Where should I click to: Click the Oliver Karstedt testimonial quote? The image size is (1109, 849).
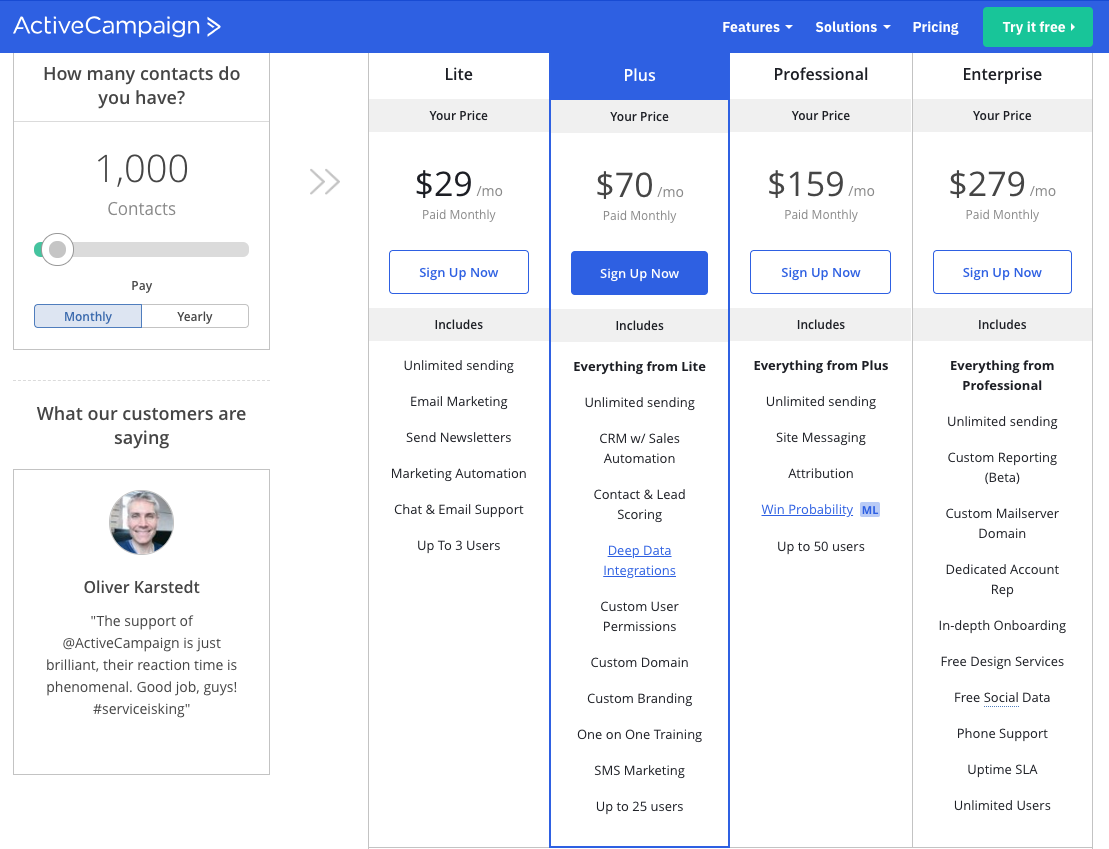pos(141,665)
